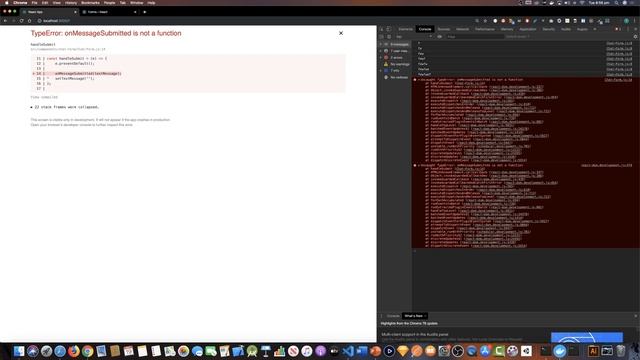Open react-dom.development.js link of second error
640x360 pixels.
click(x=607, y=165)
